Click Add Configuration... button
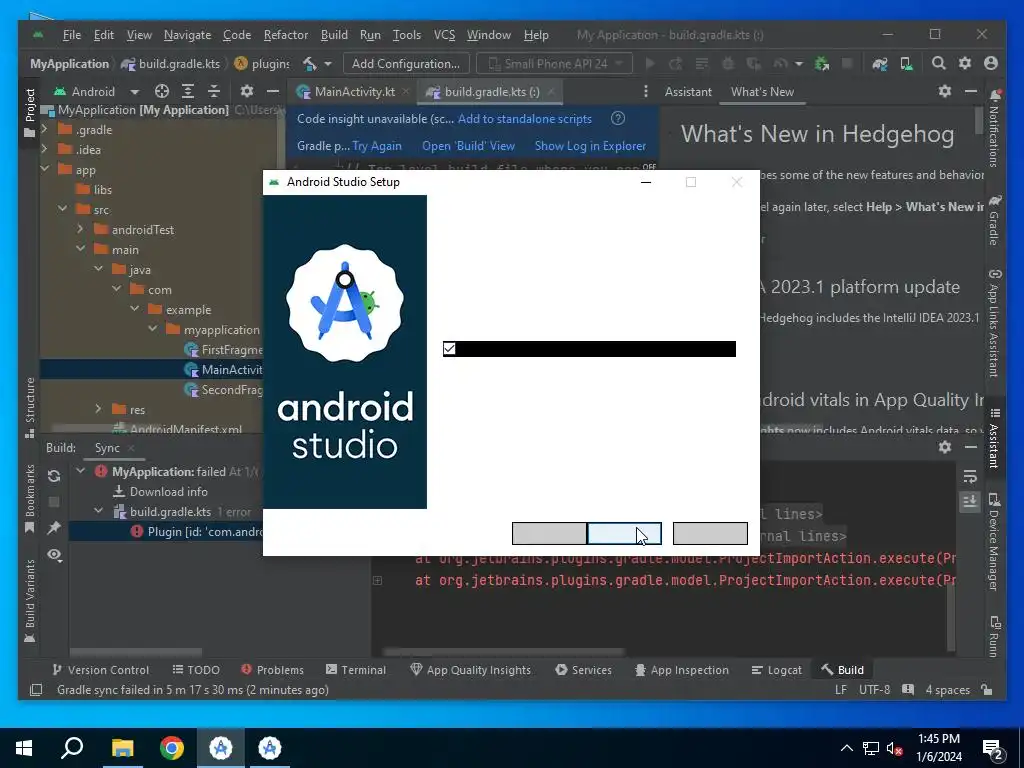 coord(406,63)
